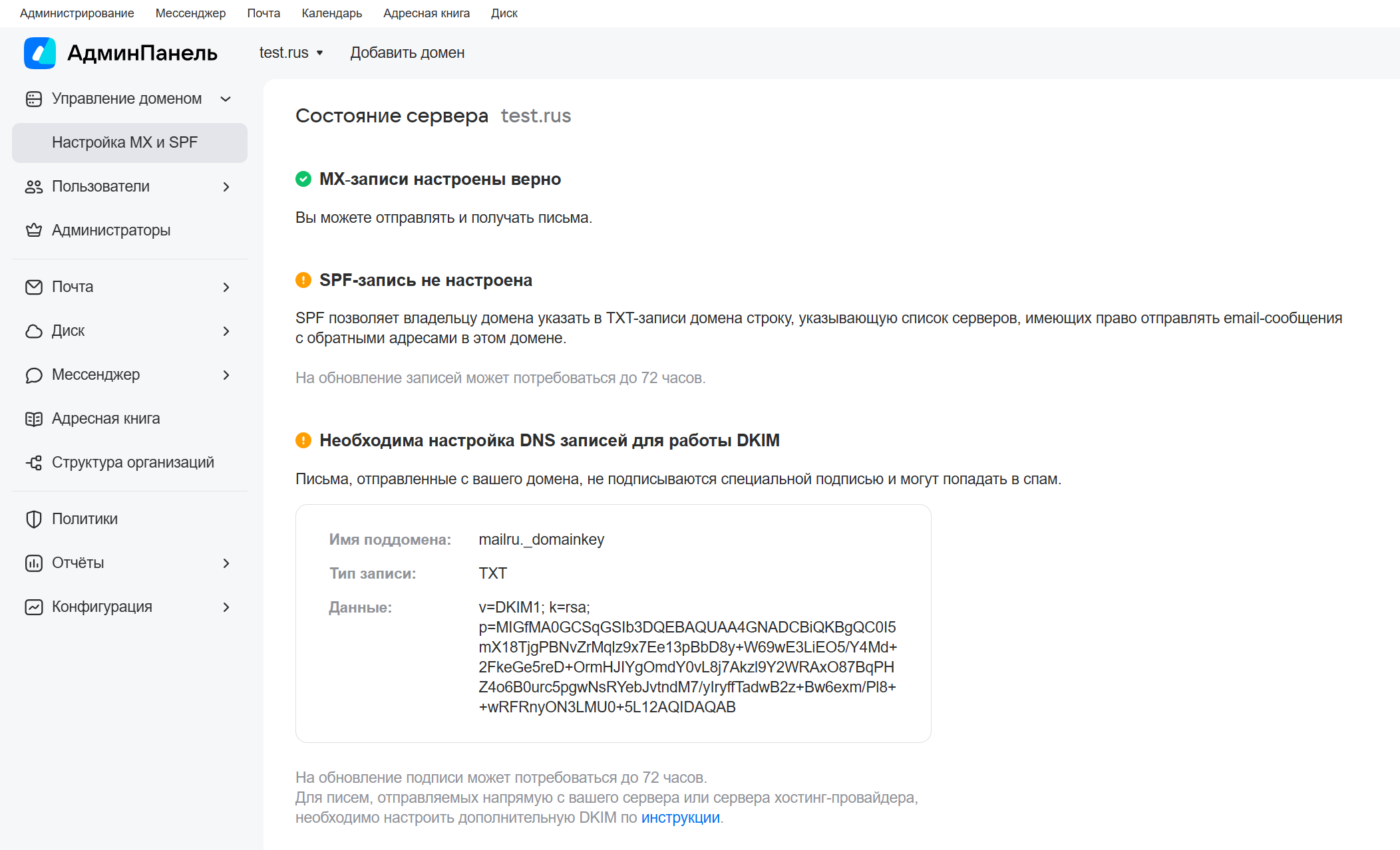The width and height of the screenshot is (1400, 850).
Task: Click the DKIM key data text
Action: tap(687, 657)
